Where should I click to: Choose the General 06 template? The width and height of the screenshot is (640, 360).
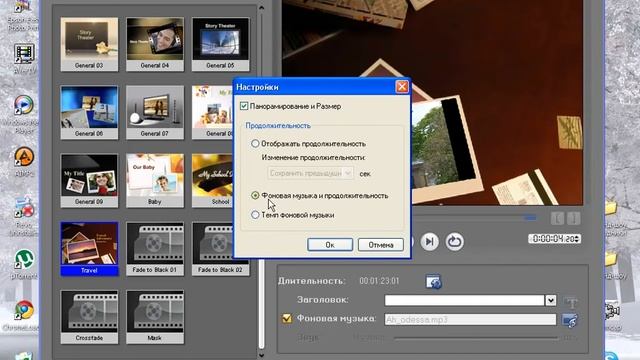tap(89, 112)
